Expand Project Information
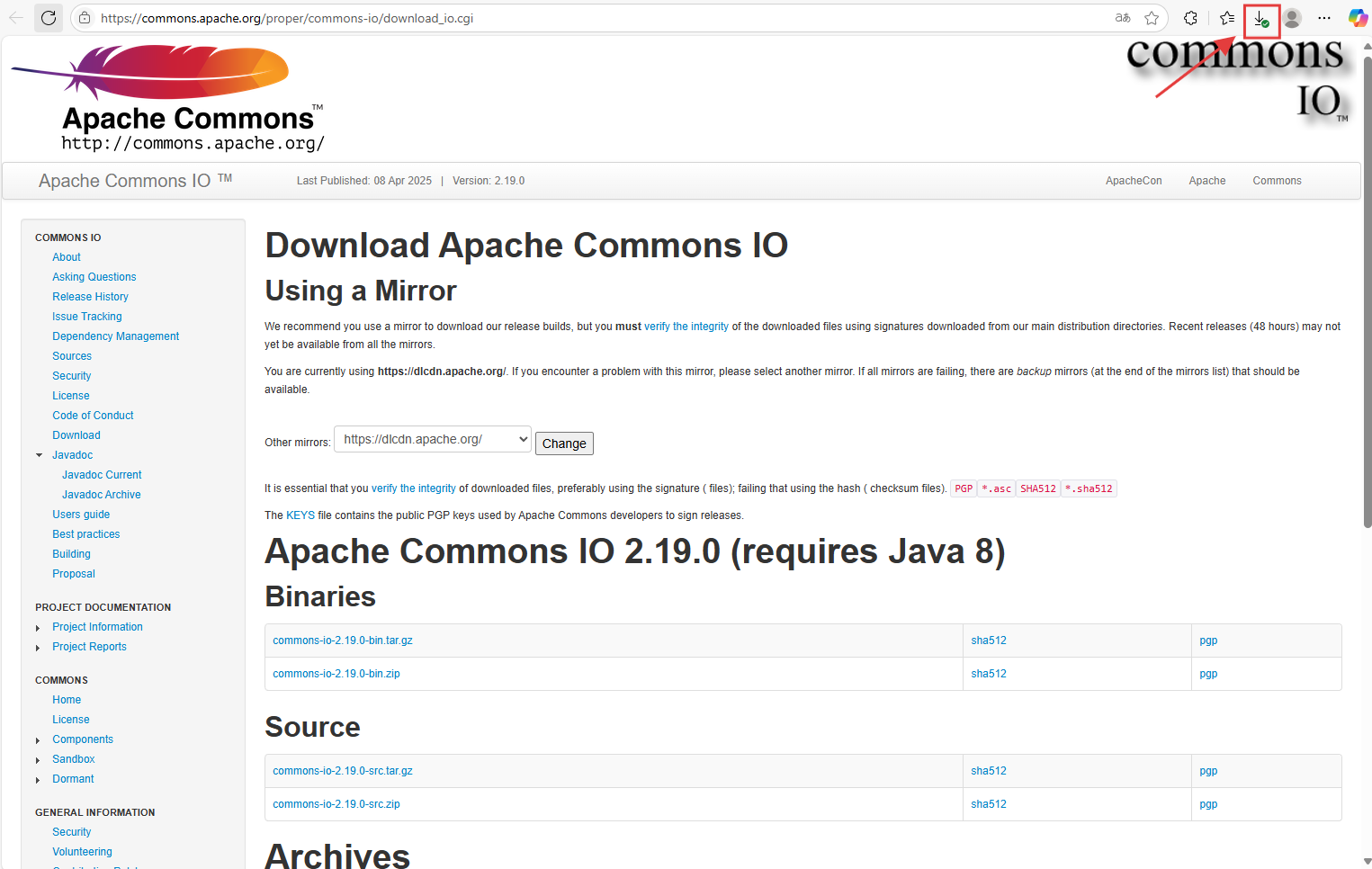Image resolution: width=1372 pixels, height=869 pixels. [x=38, y=627]
